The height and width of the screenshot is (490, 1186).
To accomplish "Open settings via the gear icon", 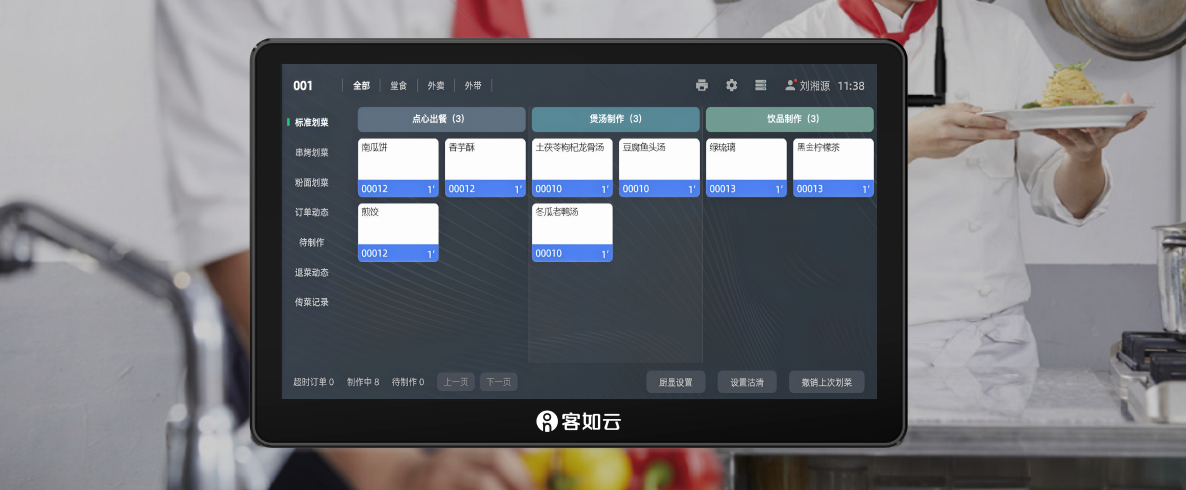I will click(x=731, y=86).
